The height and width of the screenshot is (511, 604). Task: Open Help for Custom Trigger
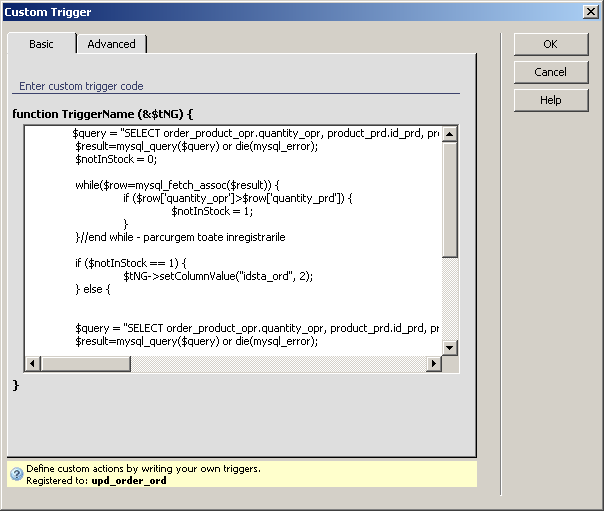tap(550, 100)
